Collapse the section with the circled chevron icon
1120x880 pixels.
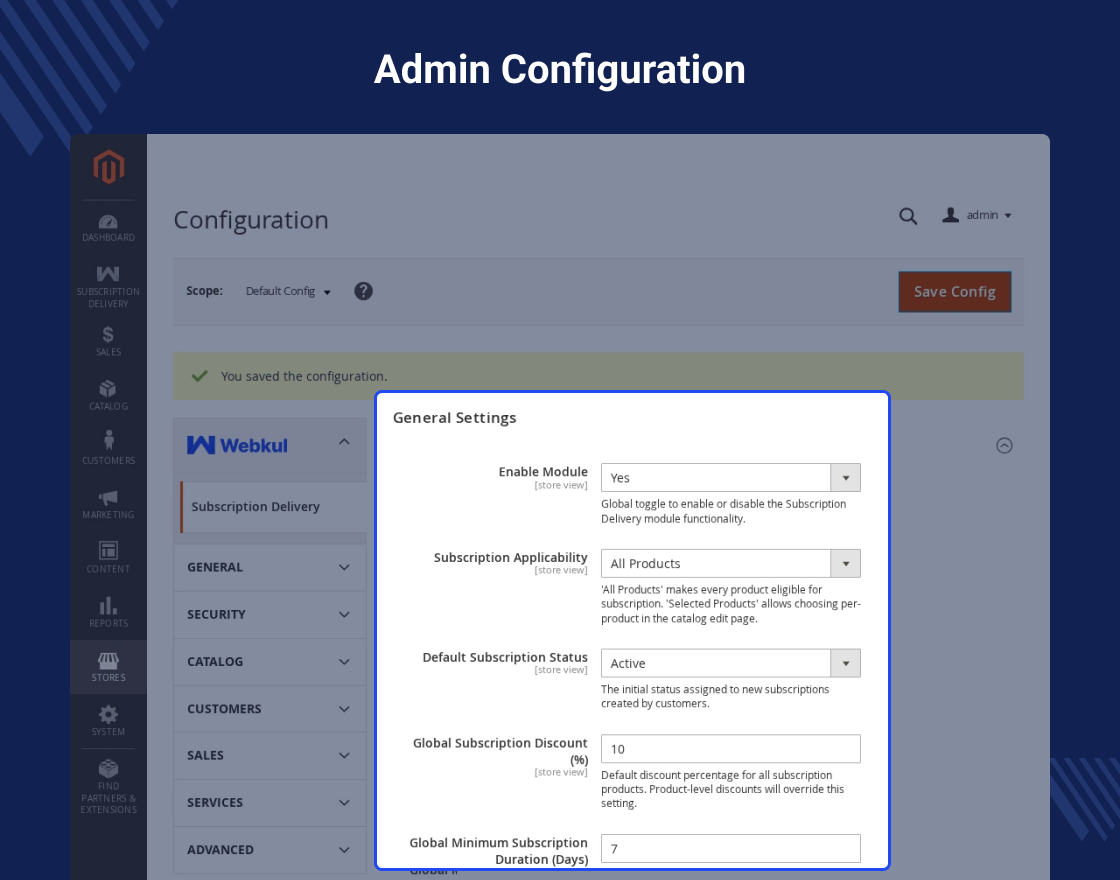[x=1004, y=446]
